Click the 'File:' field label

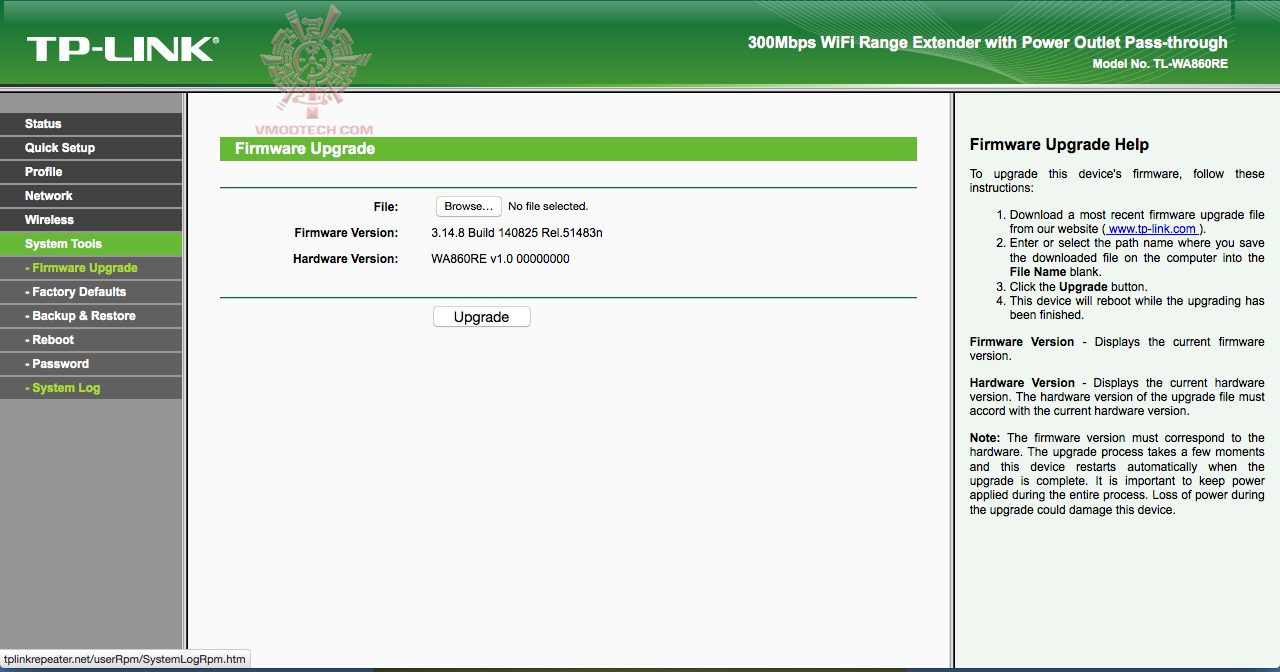click(385, 207)
